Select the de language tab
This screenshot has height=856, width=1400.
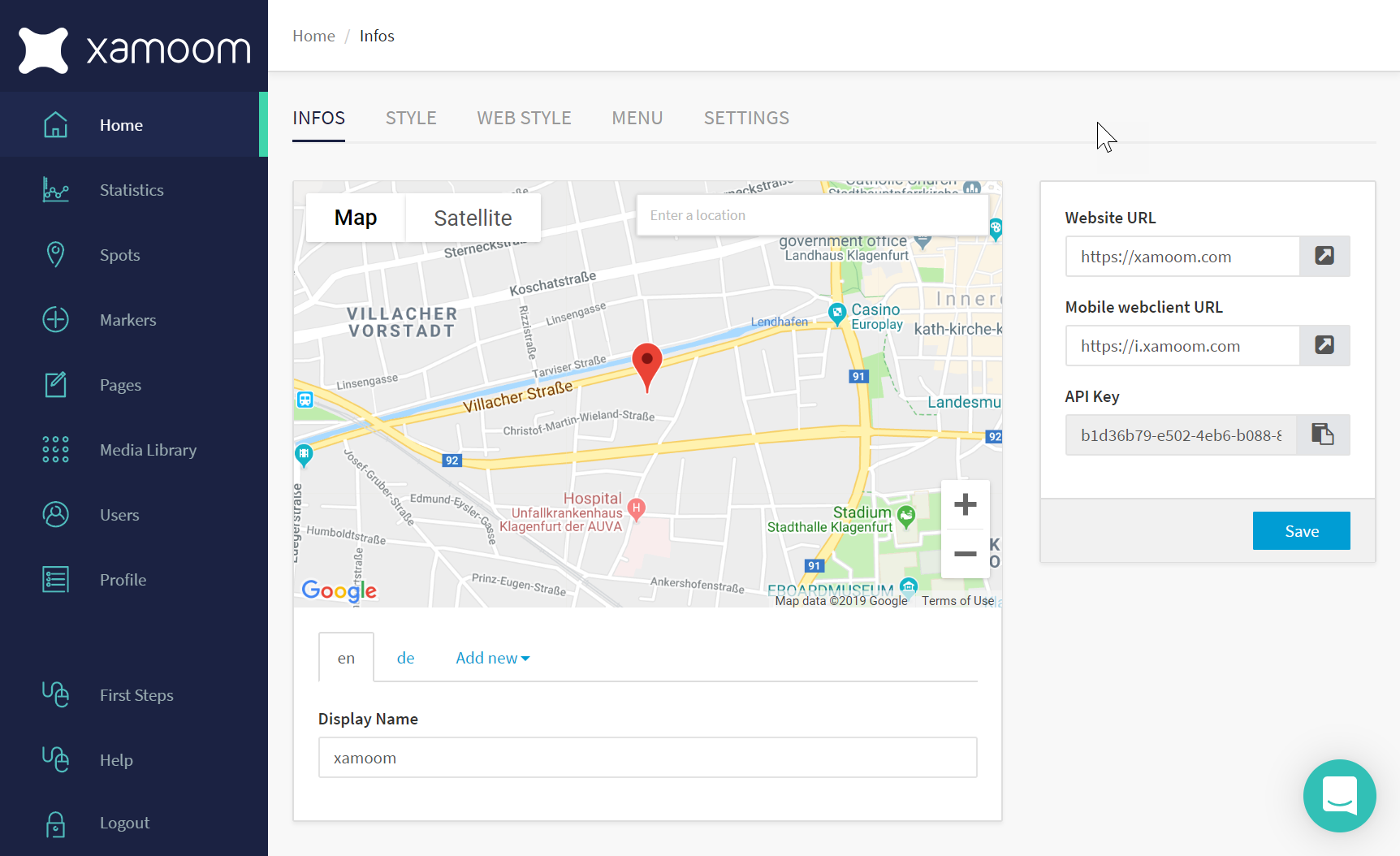pos(405,658)
